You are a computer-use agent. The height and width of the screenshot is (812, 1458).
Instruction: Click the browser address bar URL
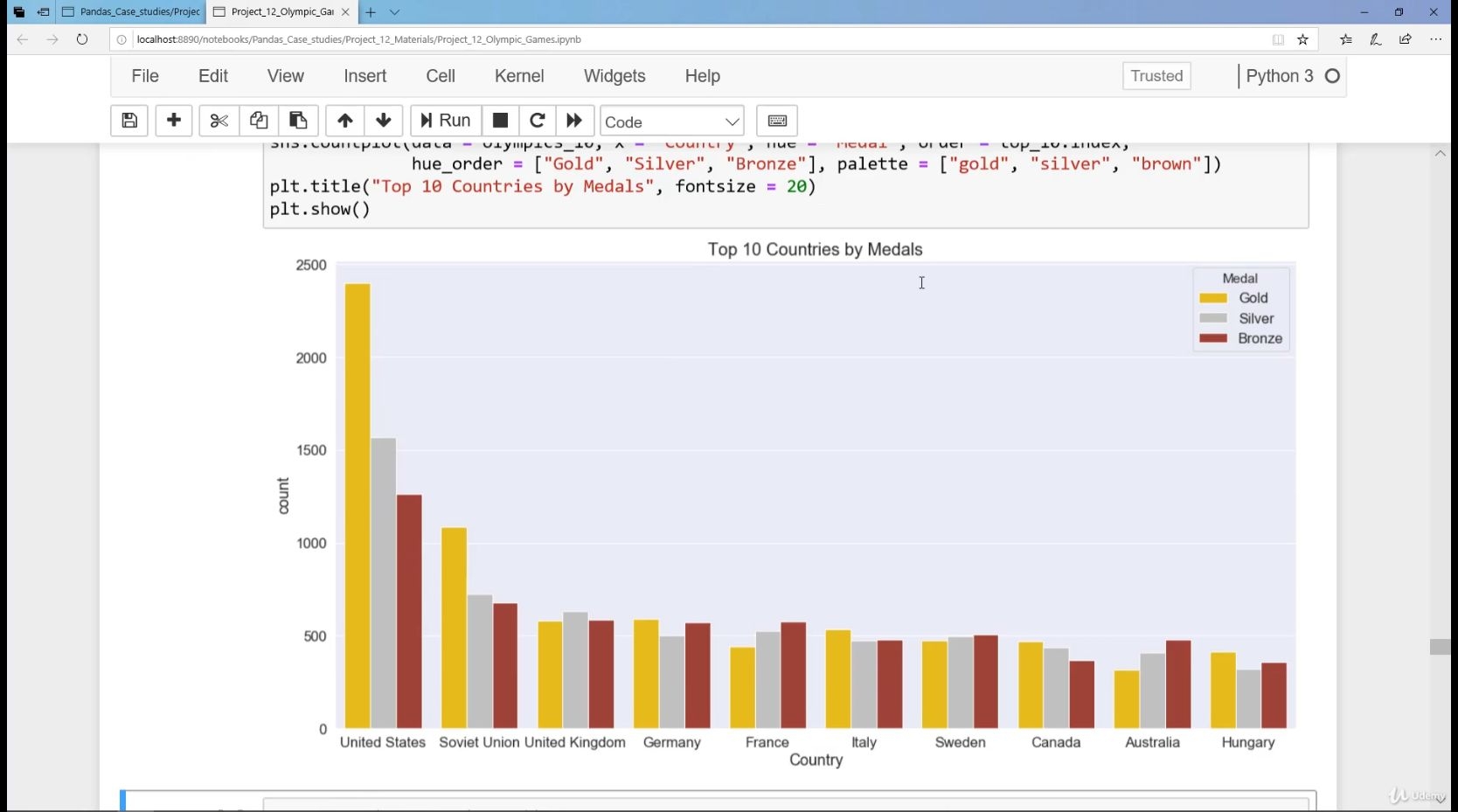point(358,39)
